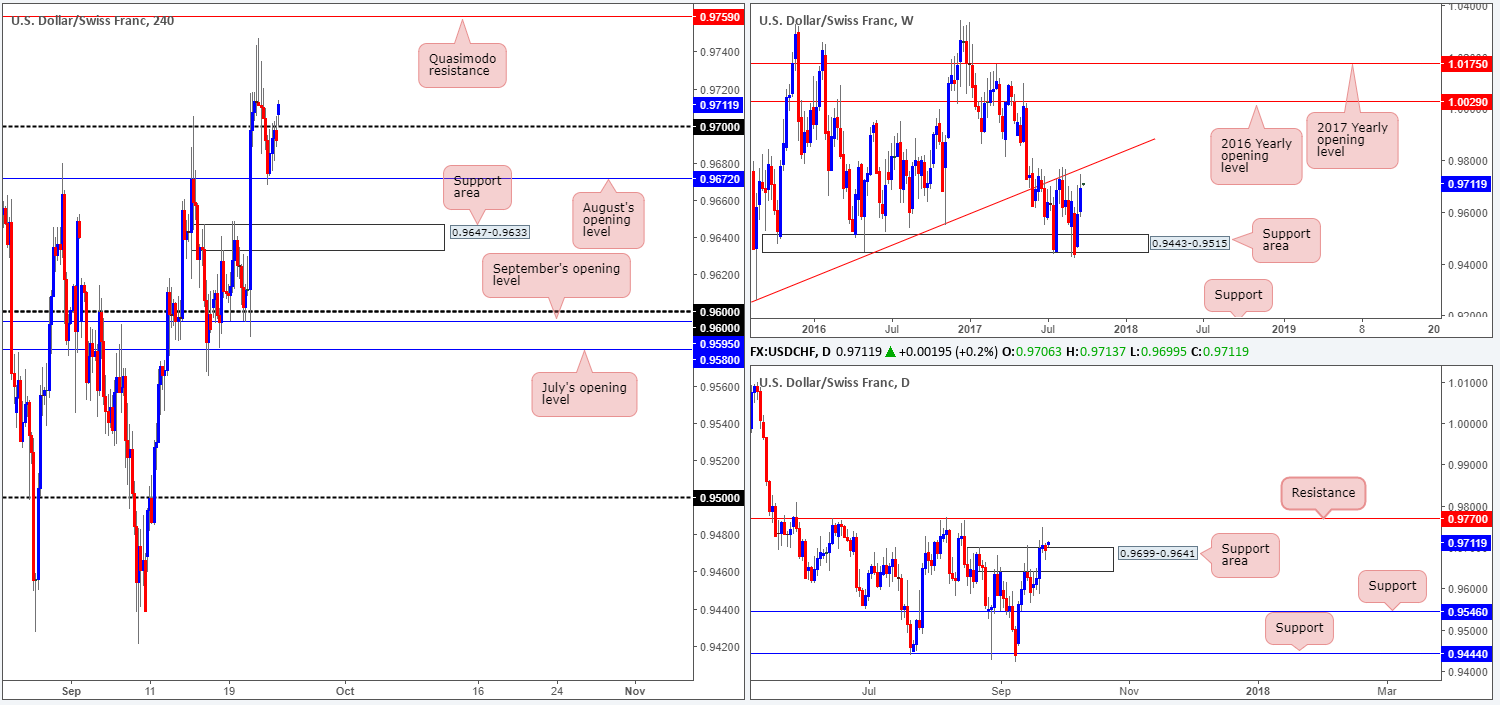Click the red 1.00290 price label
The height and width of the screenshot is (705, 1500).
pos(1468,102)
